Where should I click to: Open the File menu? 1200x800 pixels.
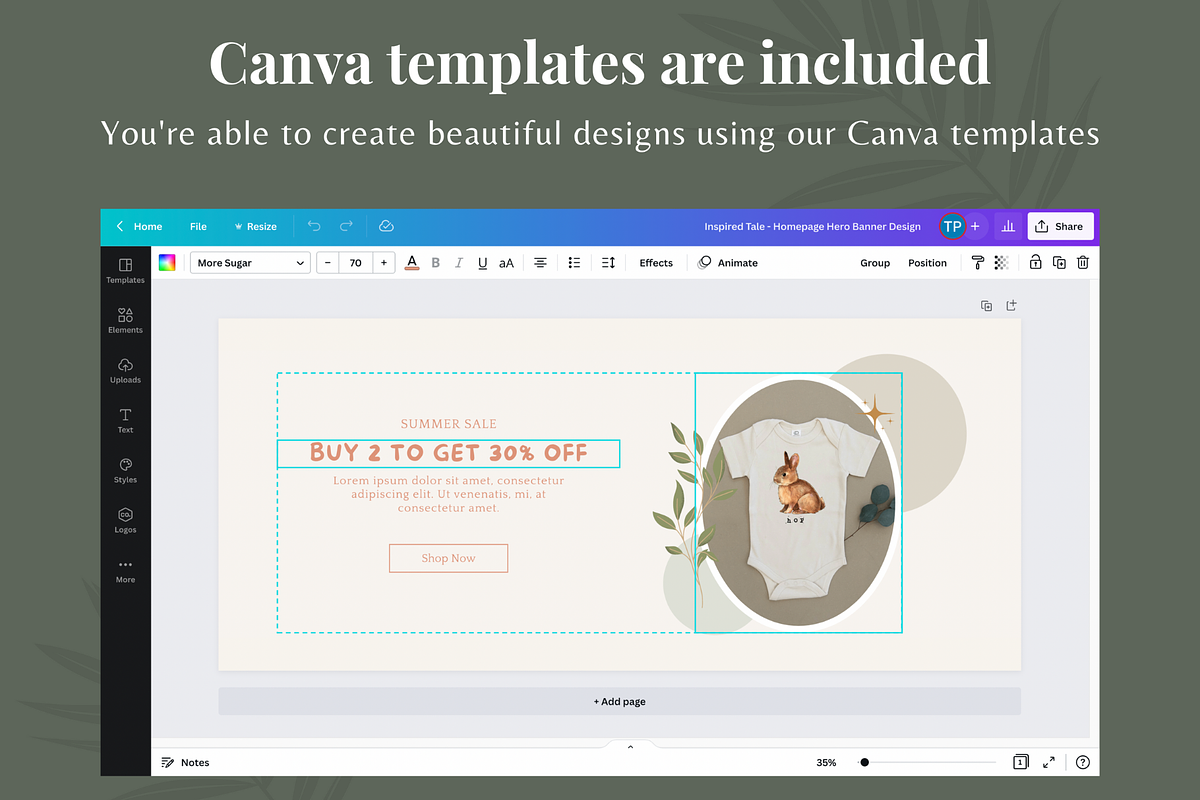click(x=198, y=226)
